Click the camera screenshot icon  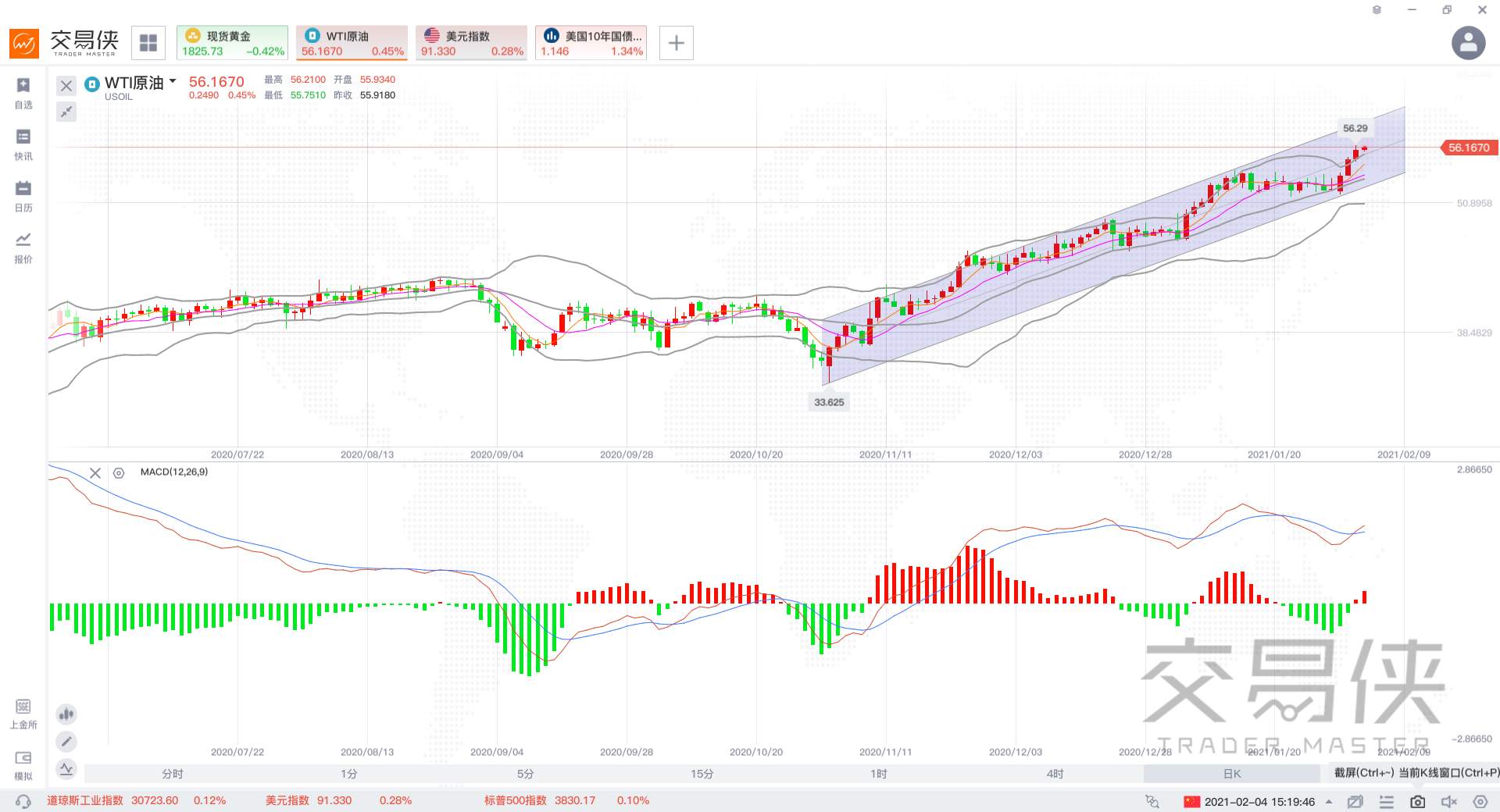1417,802
